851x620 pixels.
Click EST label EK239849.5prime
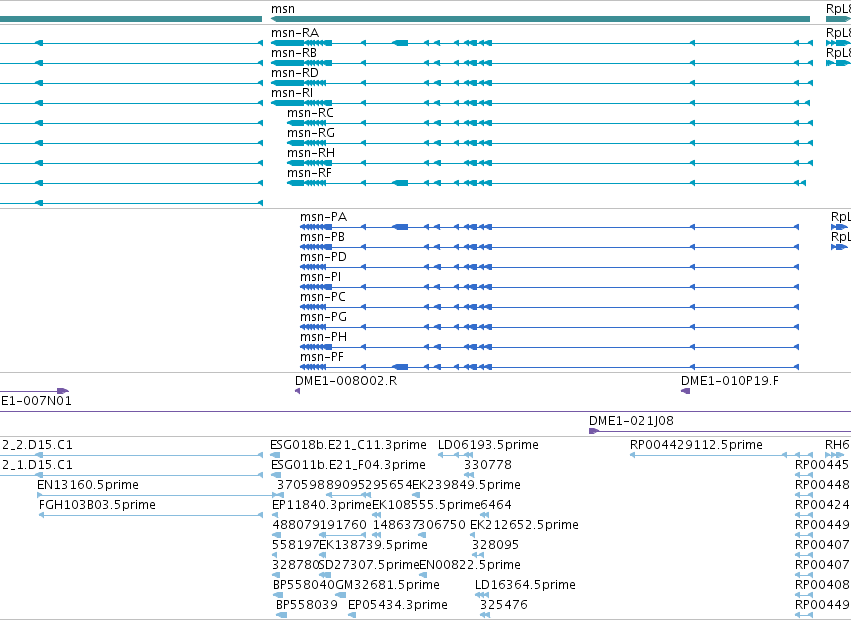(x=466, y=485)
